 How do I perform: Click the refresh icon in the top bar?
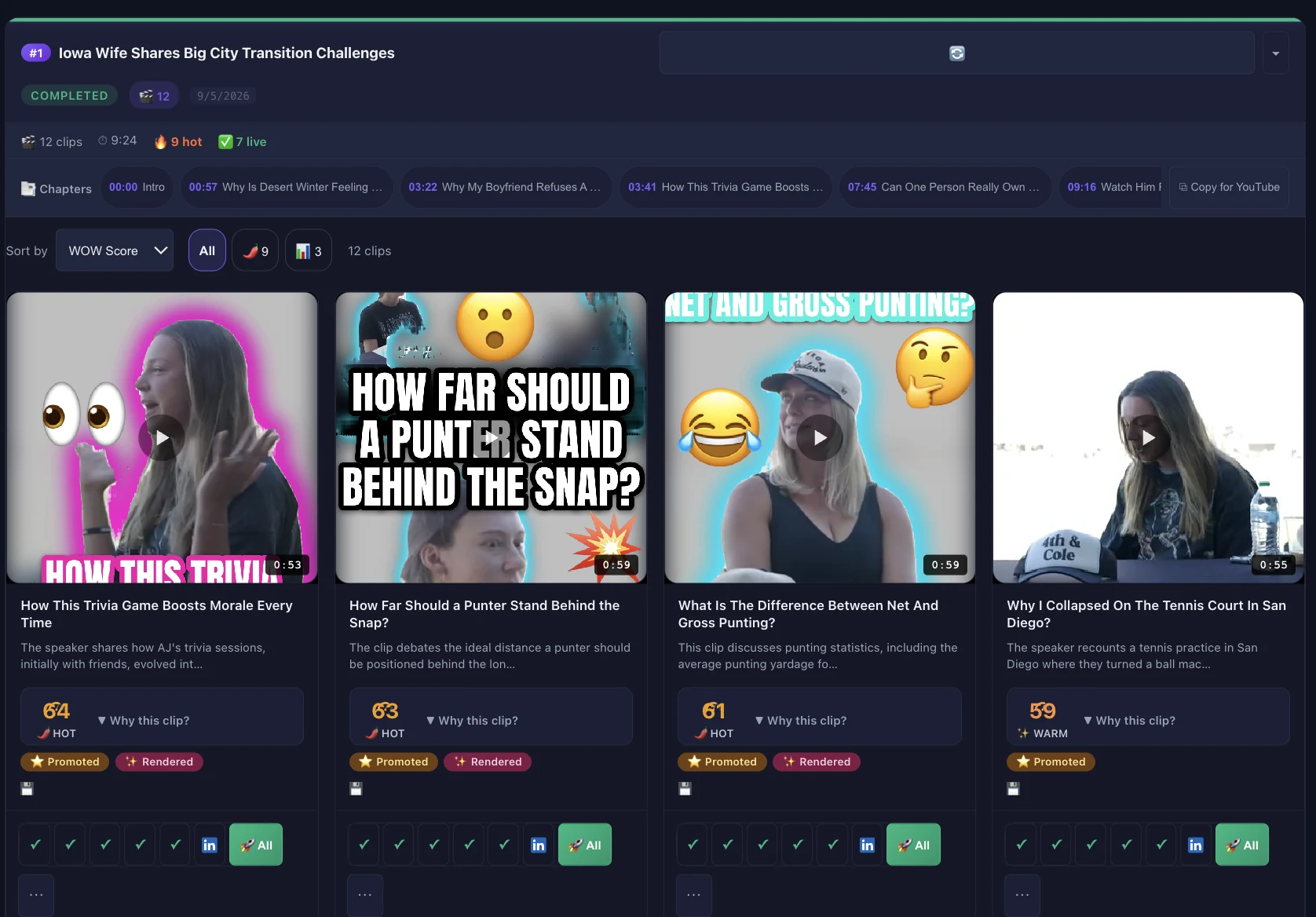coord(956,53)
